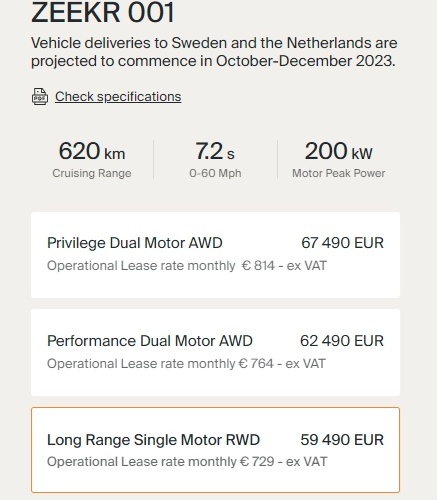Screen dimensions: 437x500
Task: Open the Check specifications link
Action: point(118,97)
